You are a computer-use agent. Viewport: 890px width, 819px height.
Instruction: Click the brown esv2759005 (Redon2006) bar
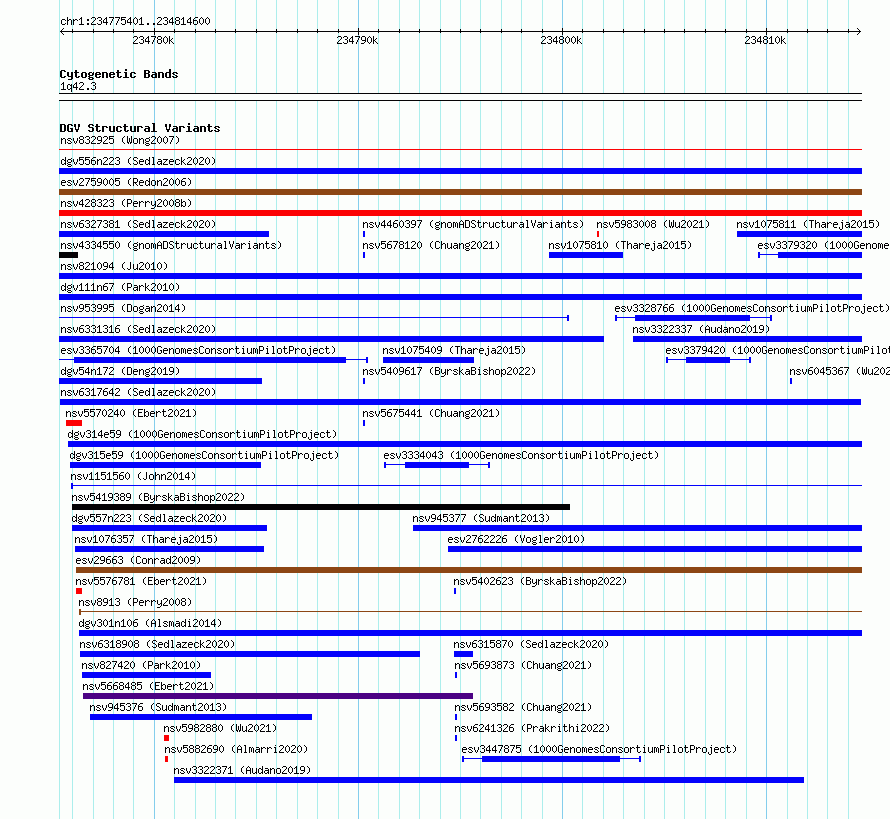460,192
